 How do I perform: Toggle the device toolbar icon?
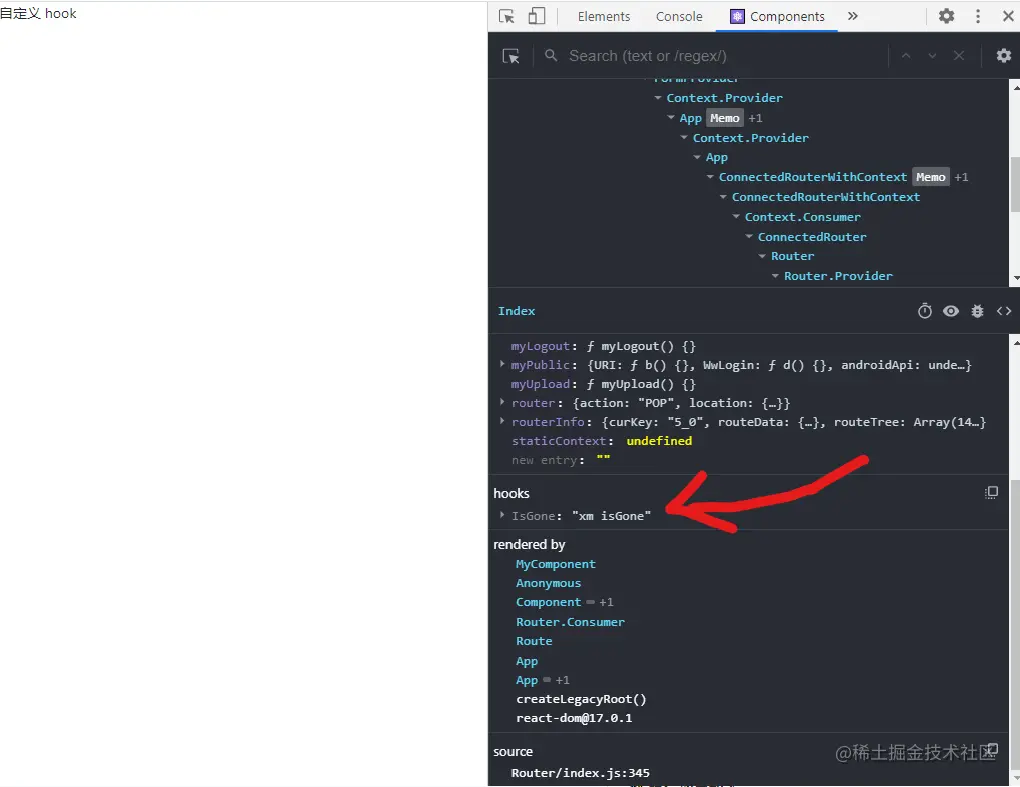pyautogui.click(x=536, y=16)
